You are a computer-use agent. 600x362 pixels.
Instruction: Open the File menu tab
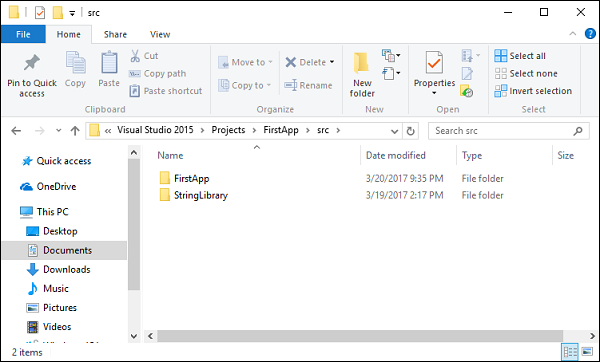point(23,34)
